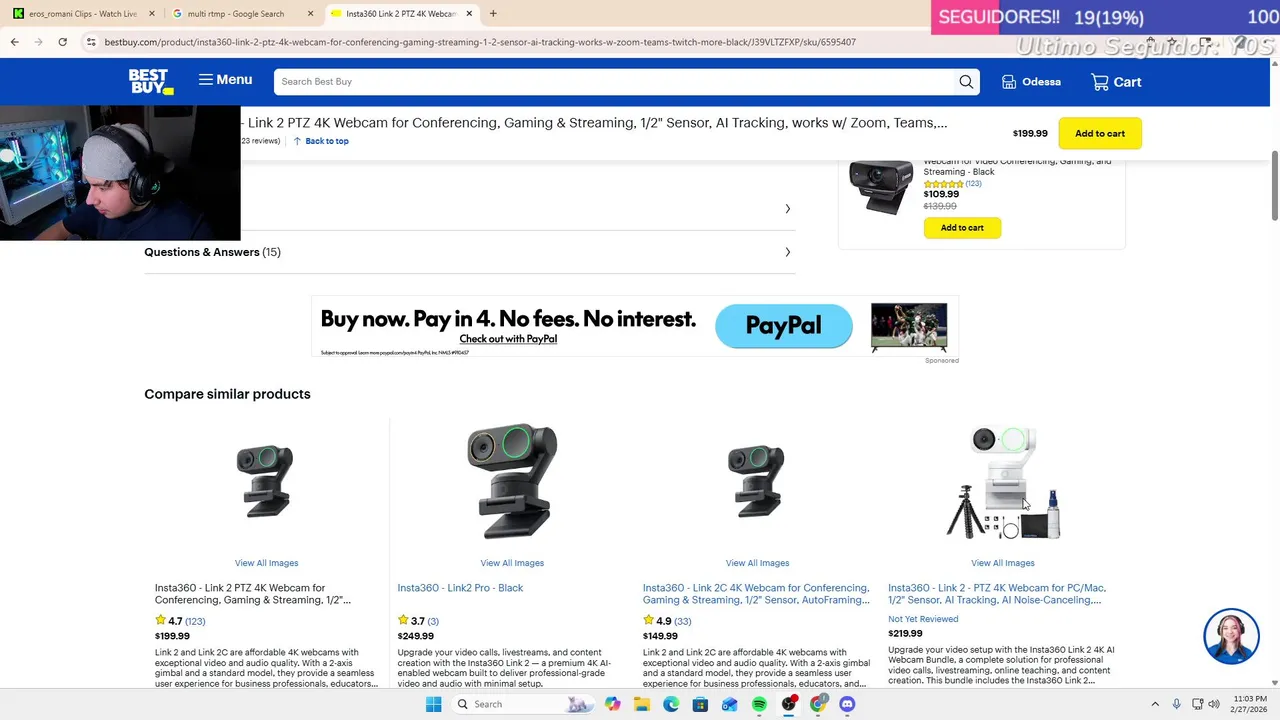Open the Best Buy Menu
This screenshot has width=1280, height=720.
click(x=225, y=80)
